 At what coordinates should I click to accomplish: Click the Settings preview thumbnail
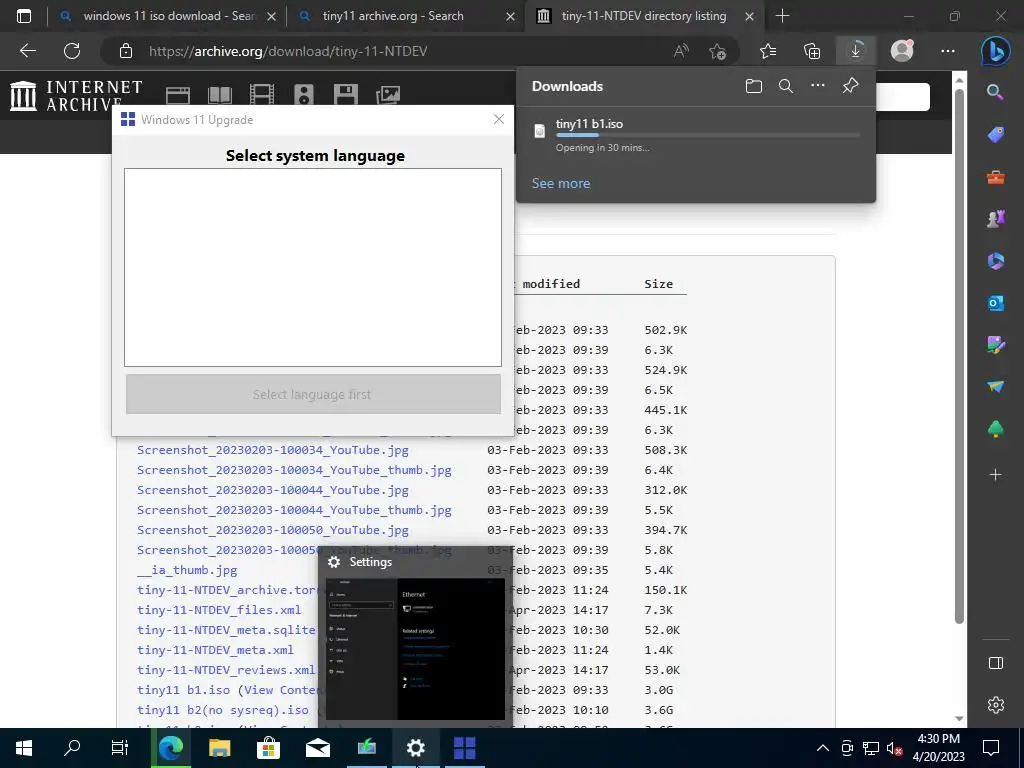click(415, 648)
